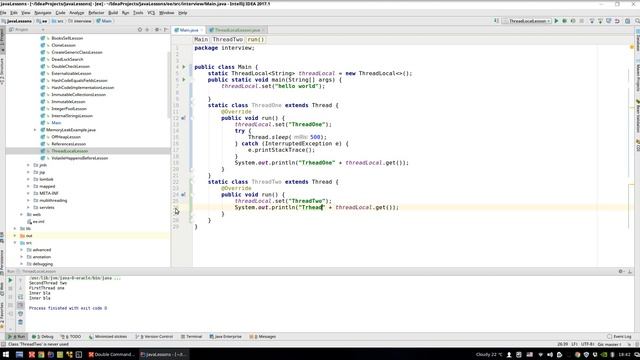Collapse the src folder in the project tree
The height and width of the screenshot is (360, 640).
[x=15, y=243]
